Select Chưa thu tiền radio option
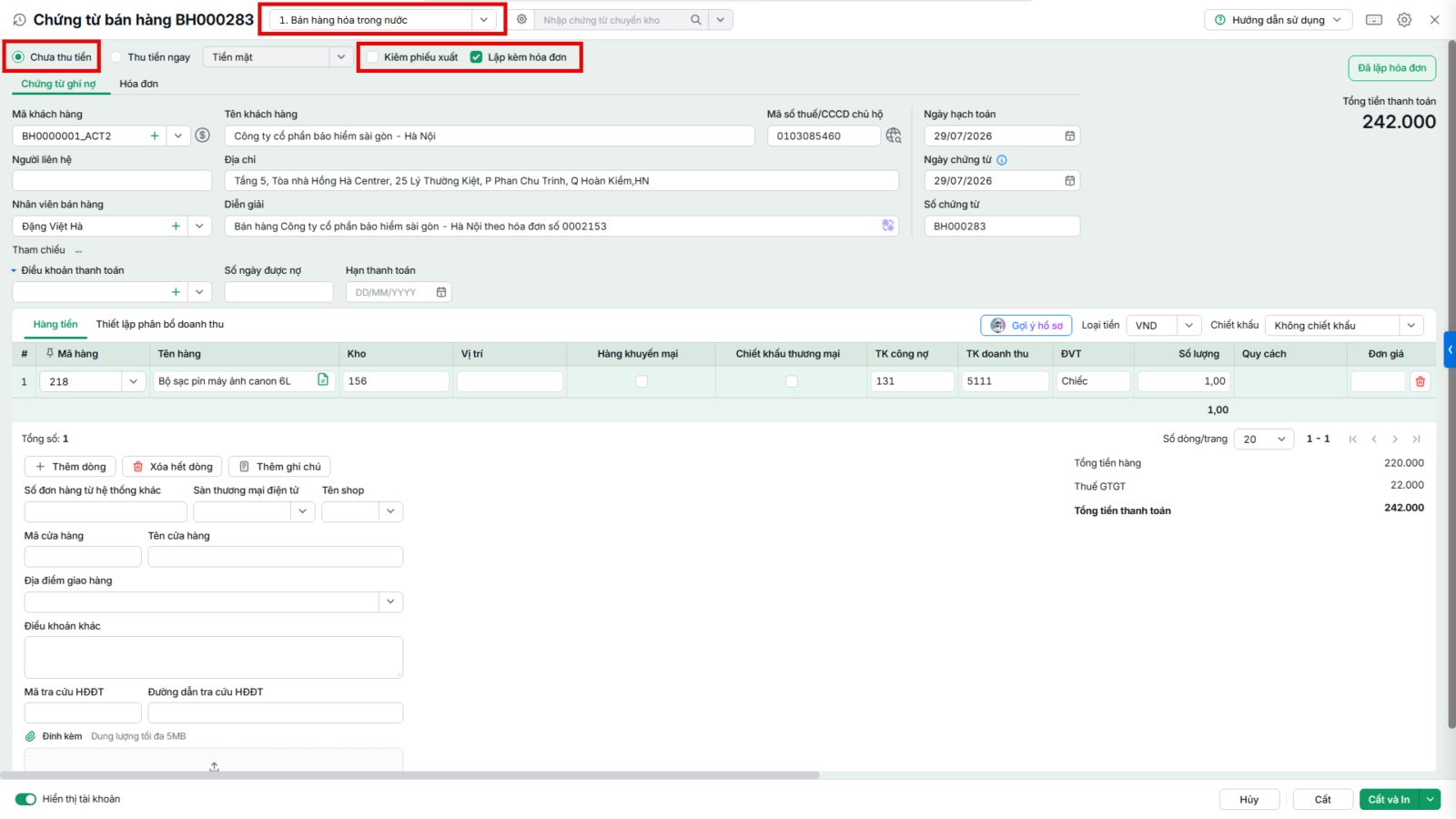The width and height of the screenshot is (1456, 819). (x=18, y=56)
